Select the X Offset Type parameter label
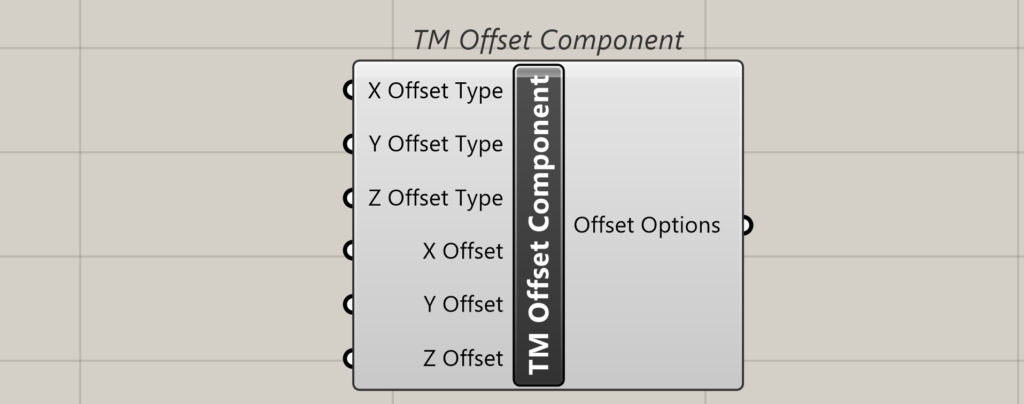Image resolution: width=1024 pixels, height=404 pixels. [x=435, y=91]
